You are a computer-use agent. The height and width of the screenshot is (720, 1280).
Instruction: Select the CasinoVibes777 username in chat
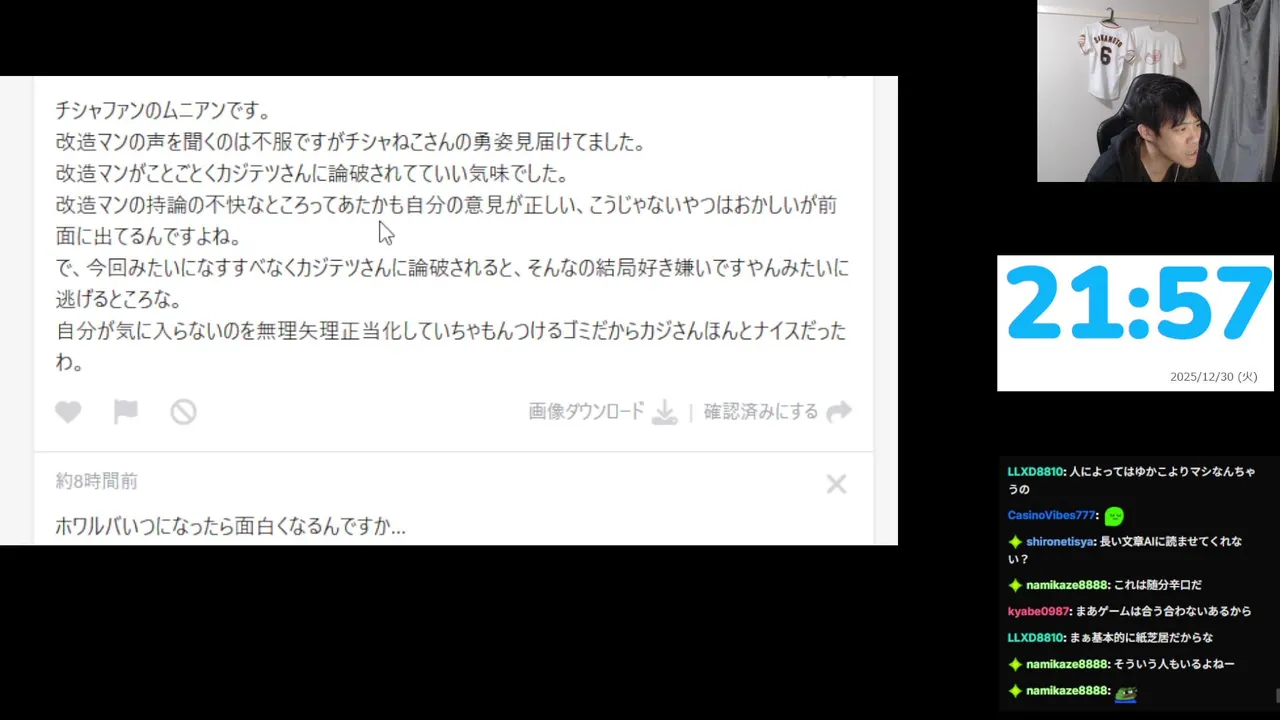point(1051,516)
